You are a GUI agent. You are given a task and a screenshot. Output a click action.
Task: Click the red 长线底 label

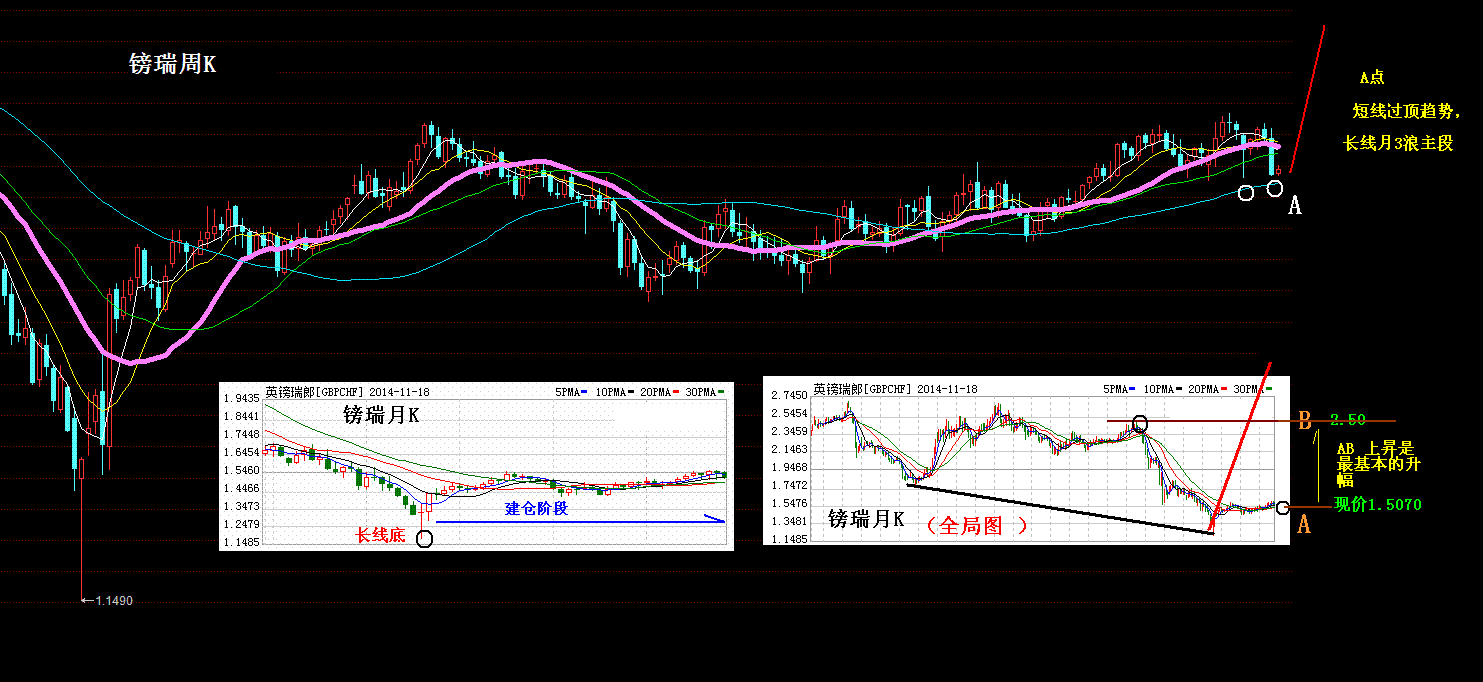pos(381,536)
